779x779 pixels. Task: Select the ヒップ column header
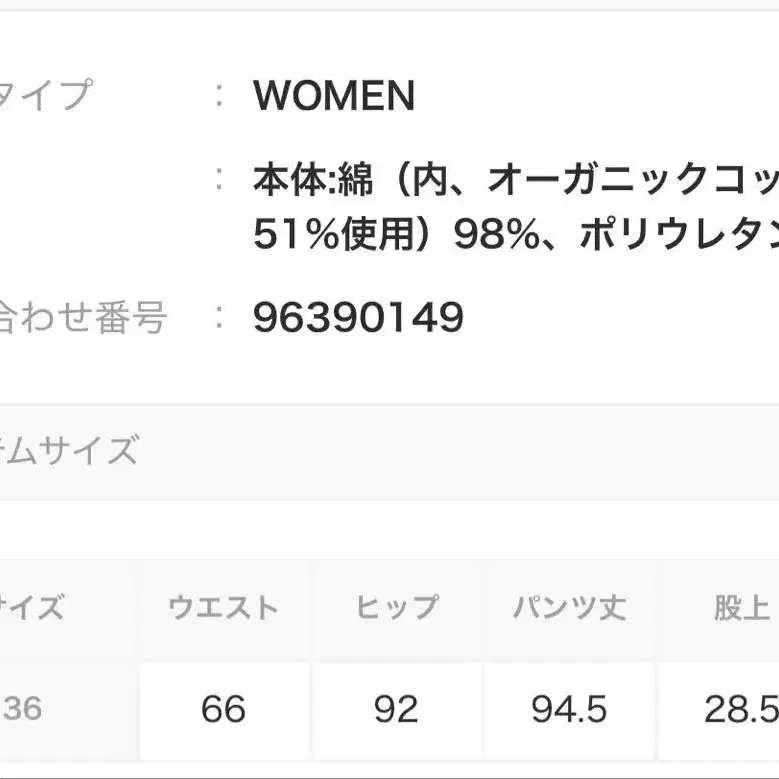(x=396, y=607)
